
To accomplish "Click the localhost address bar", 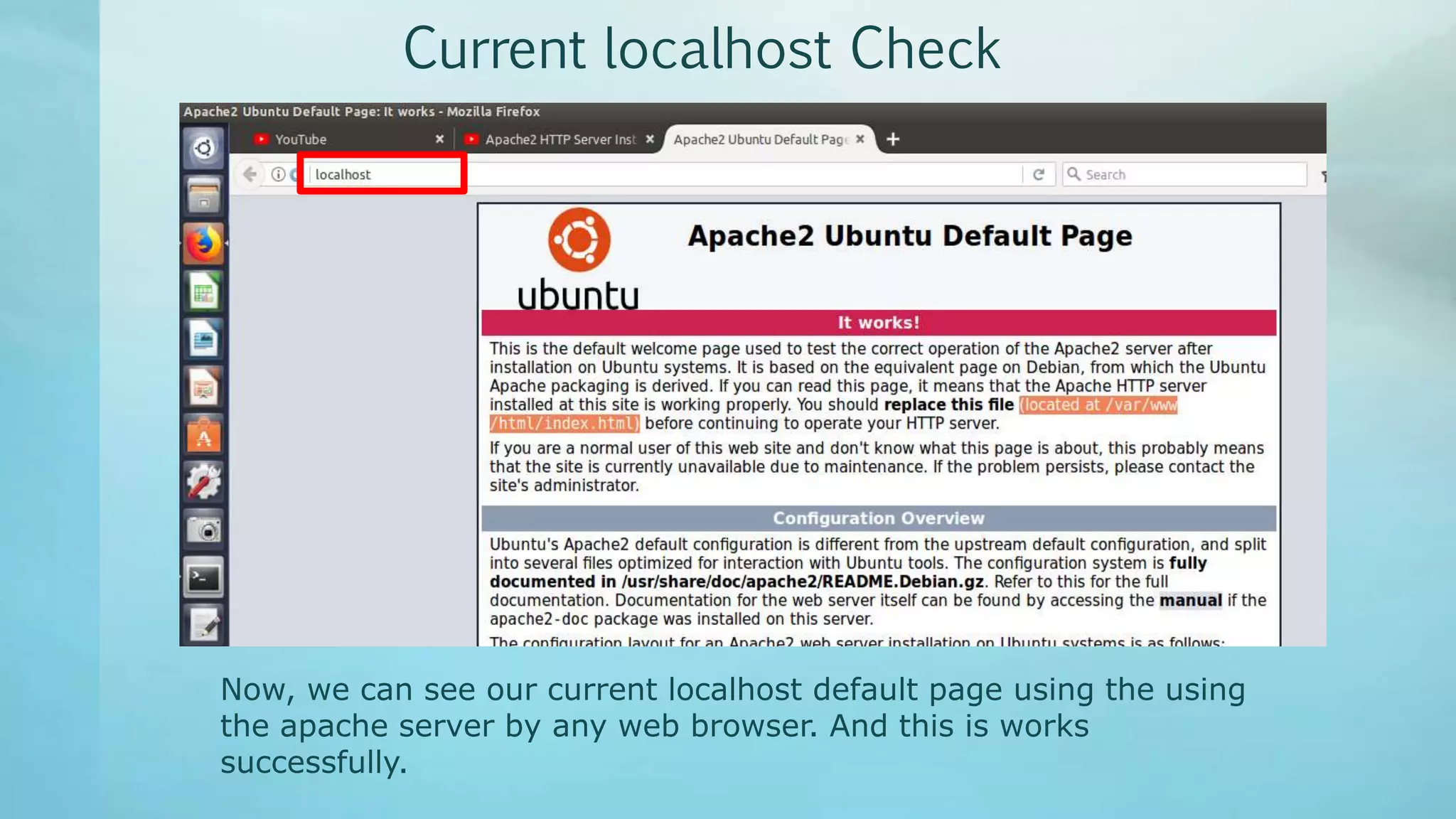I will click(x=665, y=174).
